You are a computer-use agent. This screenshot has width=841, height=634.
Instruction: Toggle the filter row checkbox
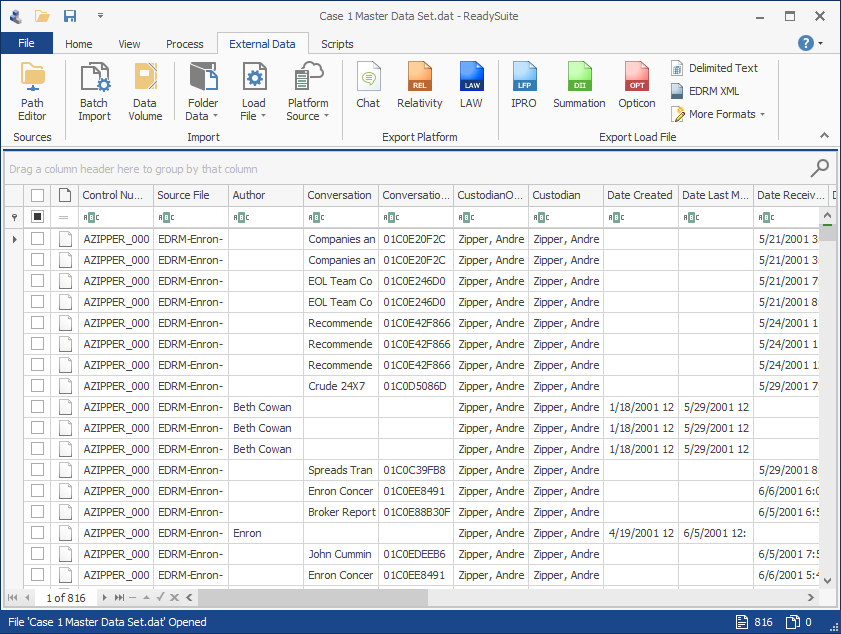click(x=38, y=217)
